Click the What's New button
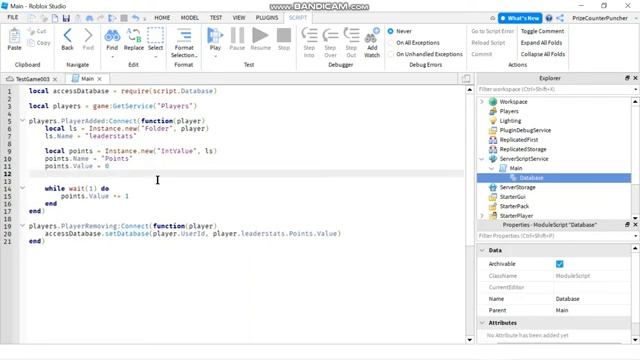The width and height of the screenshot is (640, 360). [520, 18]
